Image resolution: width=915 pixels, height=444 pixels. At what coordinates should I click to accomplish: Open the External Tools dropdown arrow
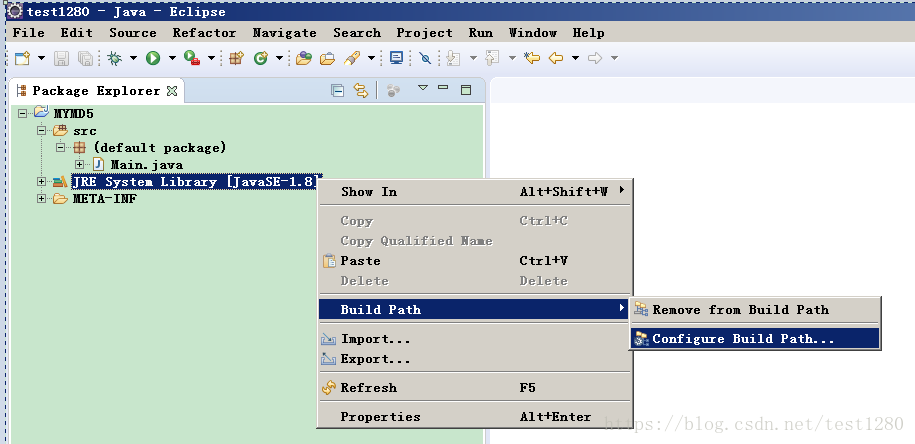pyautogui.click(x=211, y=58)
